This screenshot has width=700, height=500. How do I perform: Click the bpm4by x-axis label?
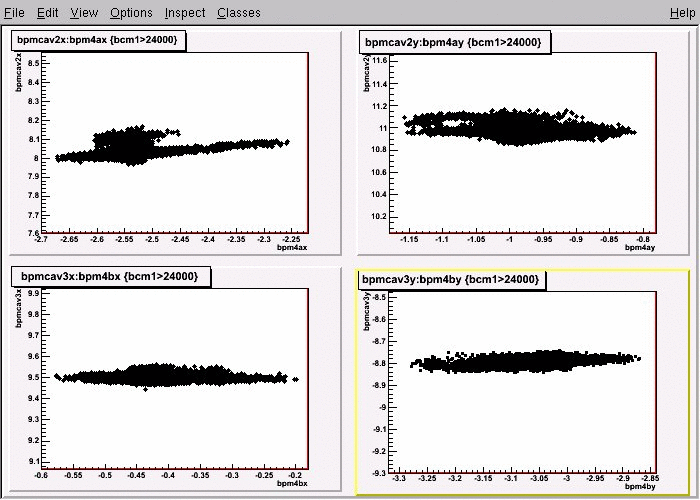pos(640,487)
